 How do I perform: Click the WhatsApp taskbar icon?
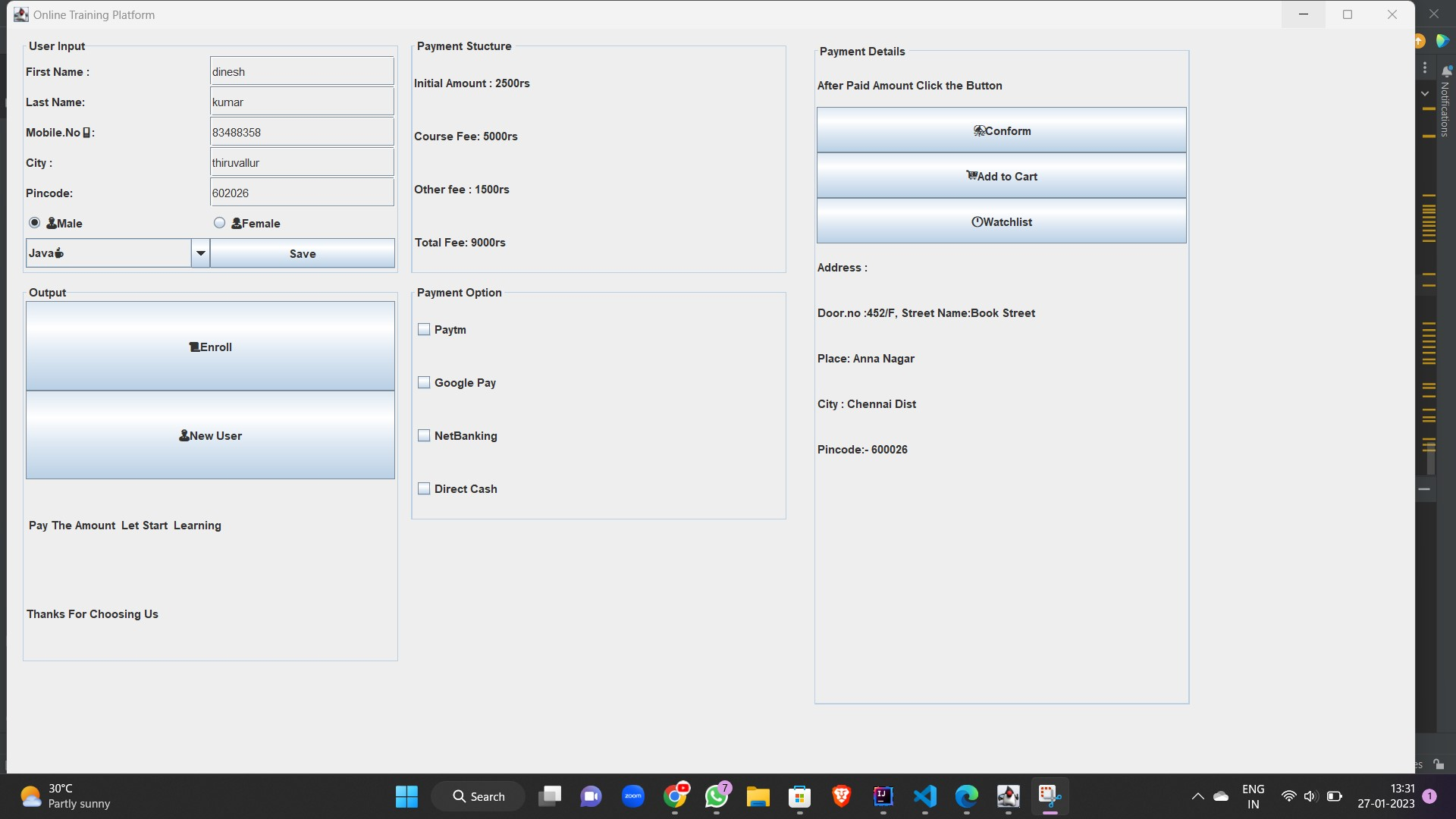click(x=716, y=796)
